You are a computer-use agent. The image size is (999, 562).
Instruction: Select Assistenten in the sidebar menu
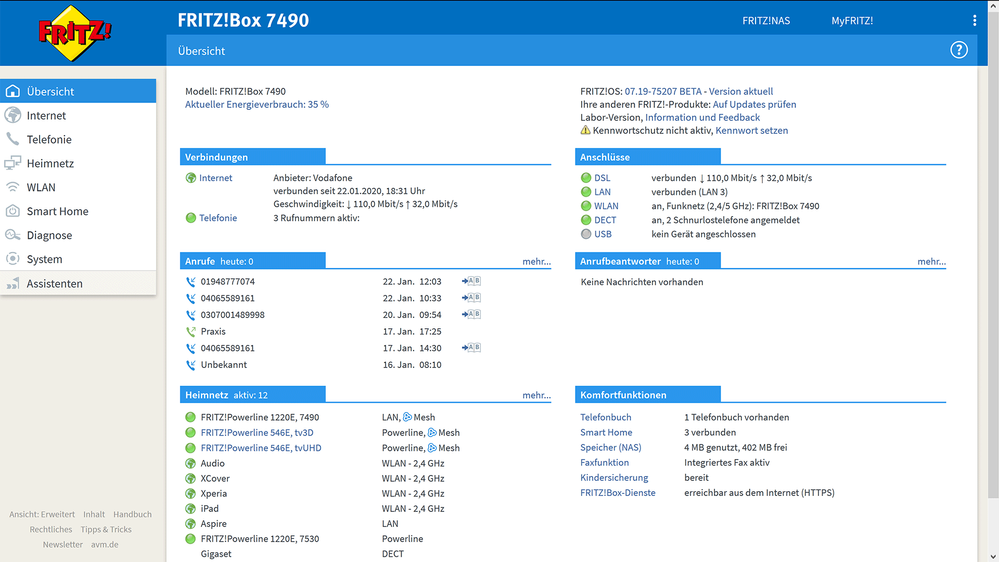[x=78, y=284]
